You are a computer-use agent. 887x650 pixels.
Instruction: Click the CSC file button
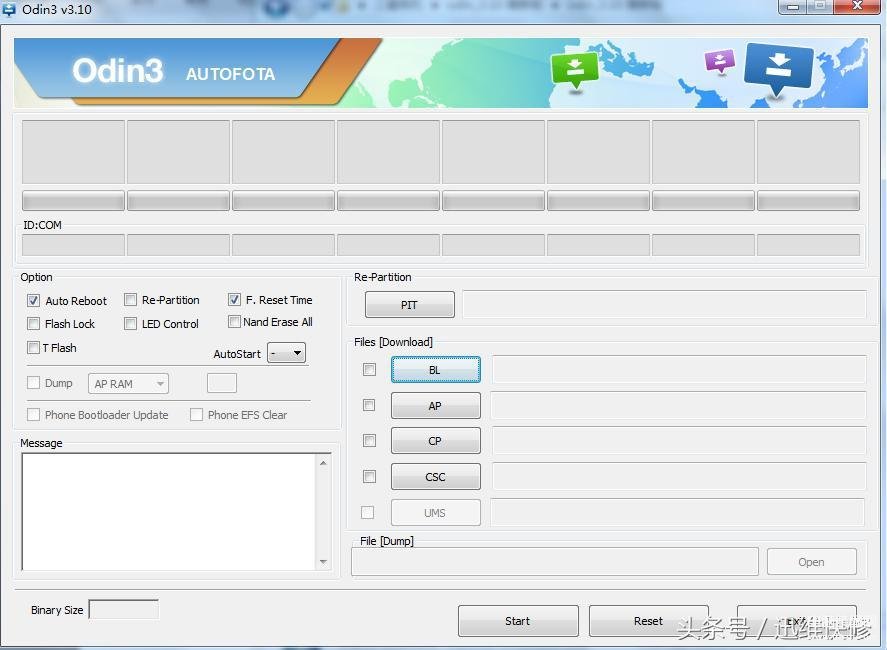pyautogui.click(x=436, y=476)
